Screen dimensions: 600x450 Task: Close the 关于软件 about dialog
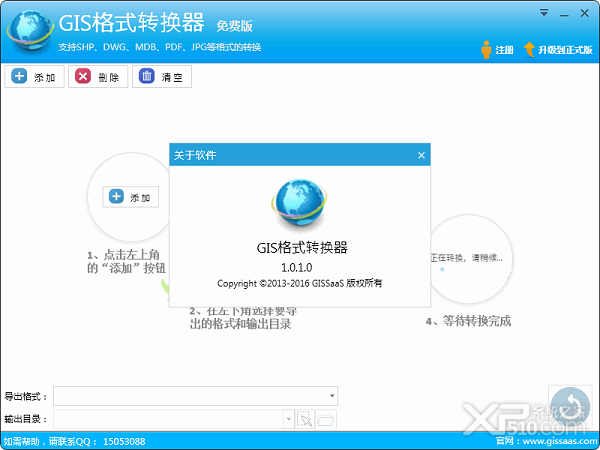click(421, 155)
